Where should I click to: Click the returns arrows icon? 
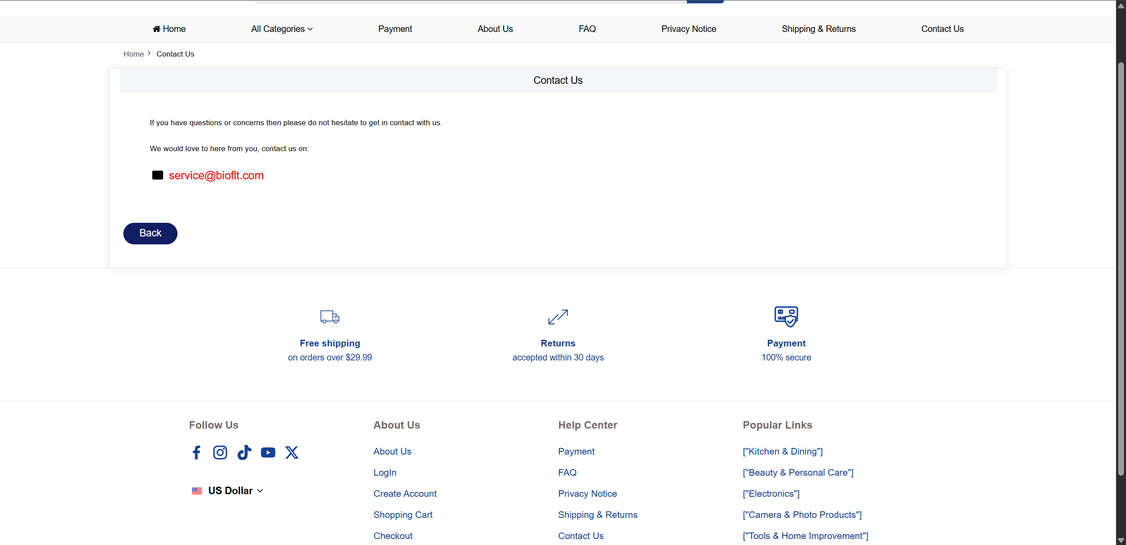pos(558,317)
